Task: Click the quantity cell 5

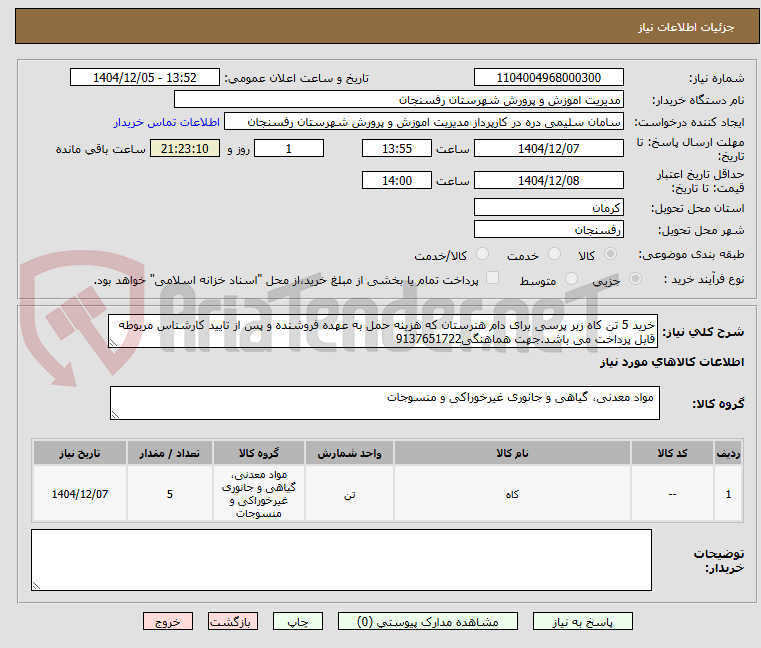Action: (x=170, y=494)
